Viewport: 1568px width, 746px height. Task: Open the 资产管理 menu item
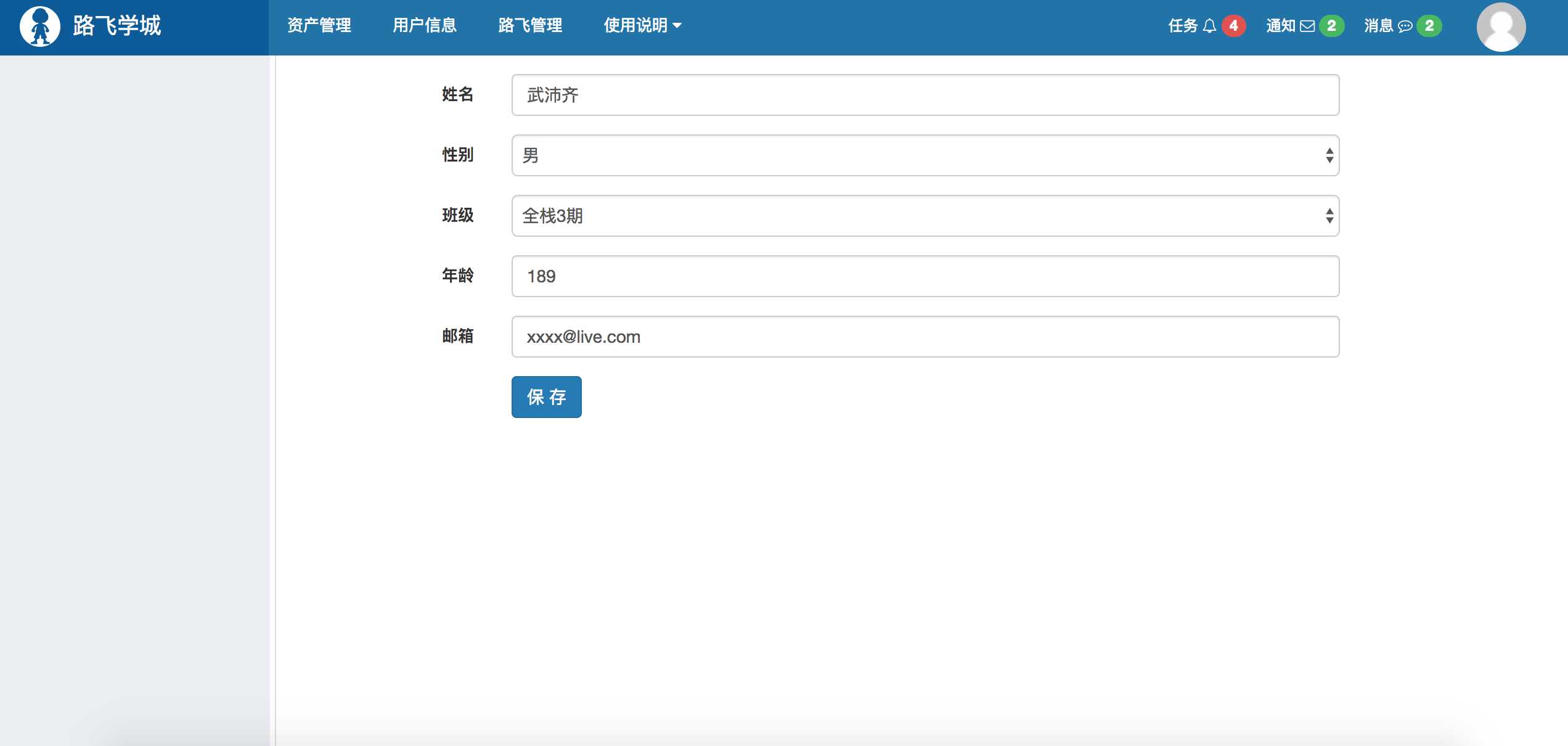(319, 26)
